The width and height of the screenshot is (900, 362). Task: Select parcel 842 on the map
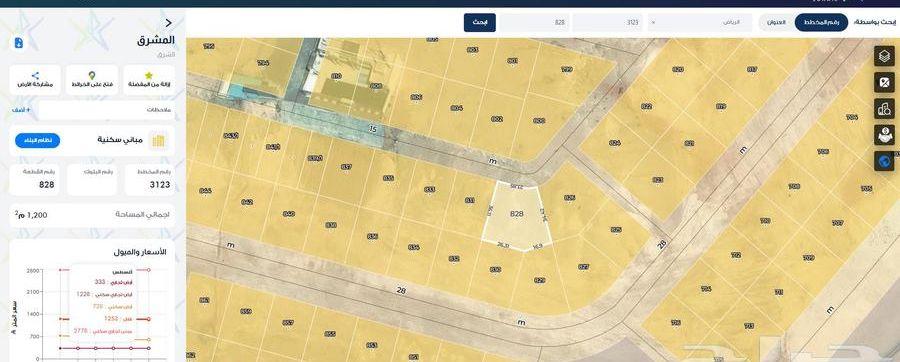tap(247, 202)
